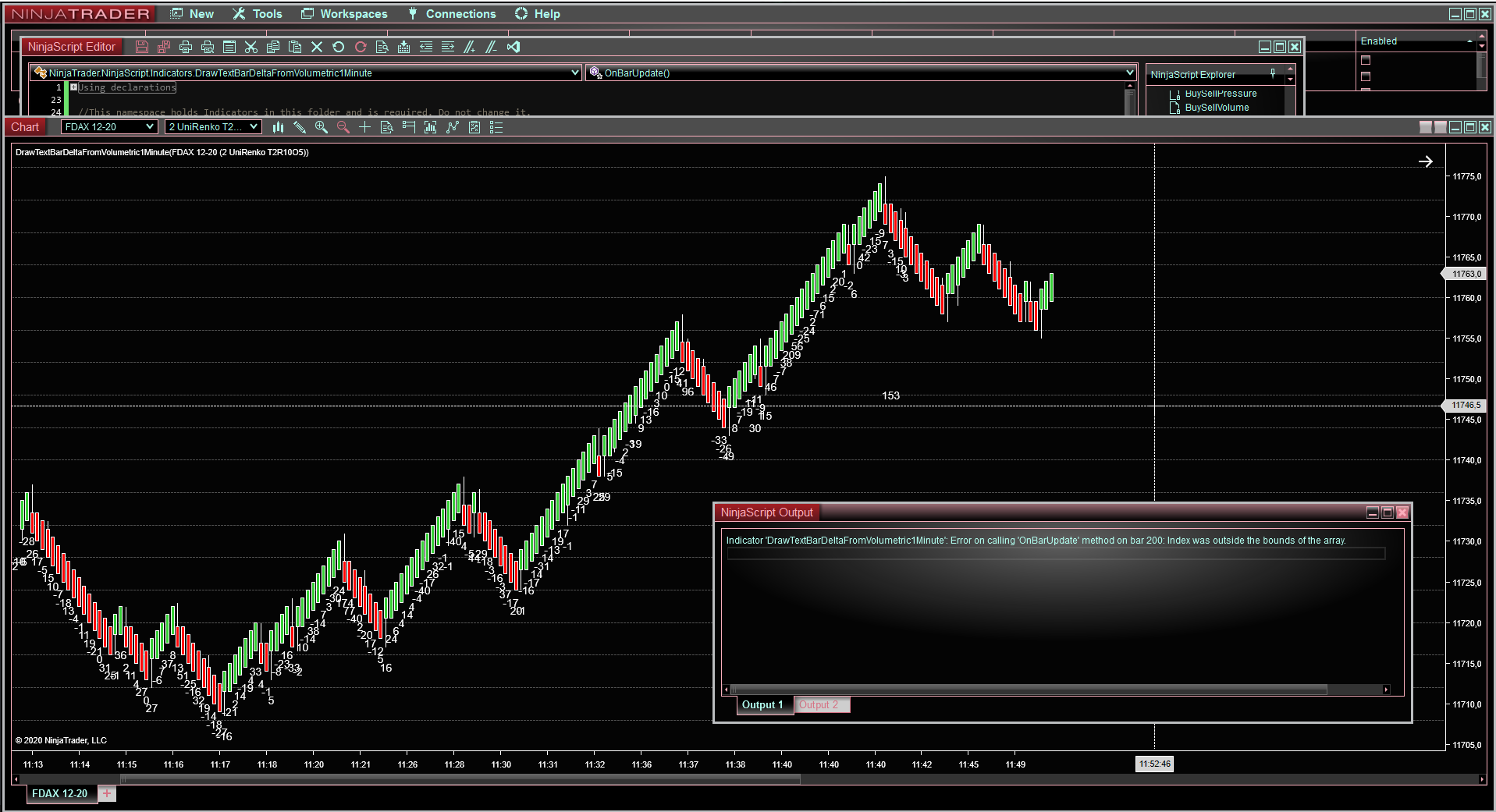This screenshot has height=812, width=1496.
Task: Click the NinjaScript Editor title label
Action: (x=71, y=47)
